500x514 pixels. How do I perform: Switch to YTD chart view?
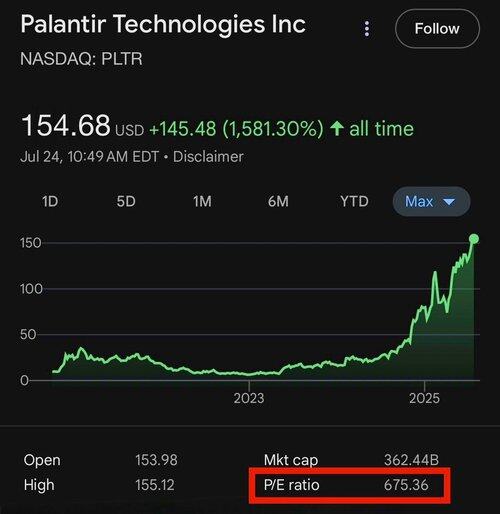pos(354,201)
